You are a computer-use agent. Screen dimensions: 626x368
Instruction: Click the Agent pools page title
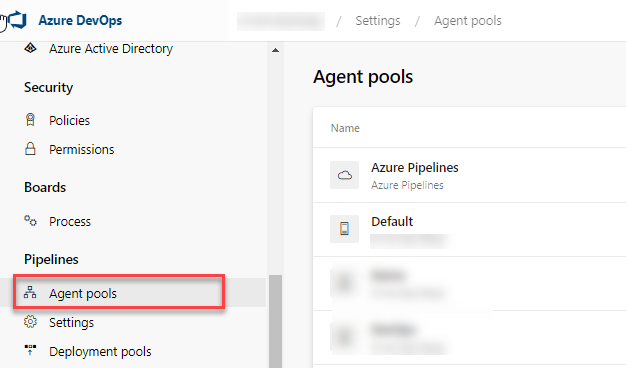[363, 77]
